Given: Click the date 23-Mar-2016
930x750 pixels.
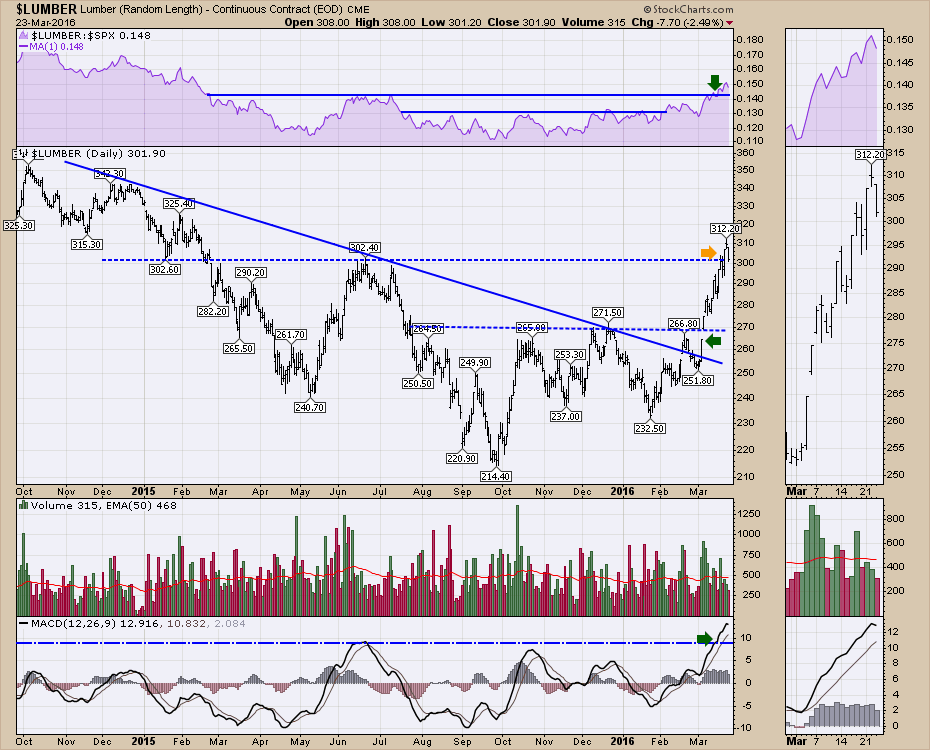Looking at the screenshot, I should [46, 23].
